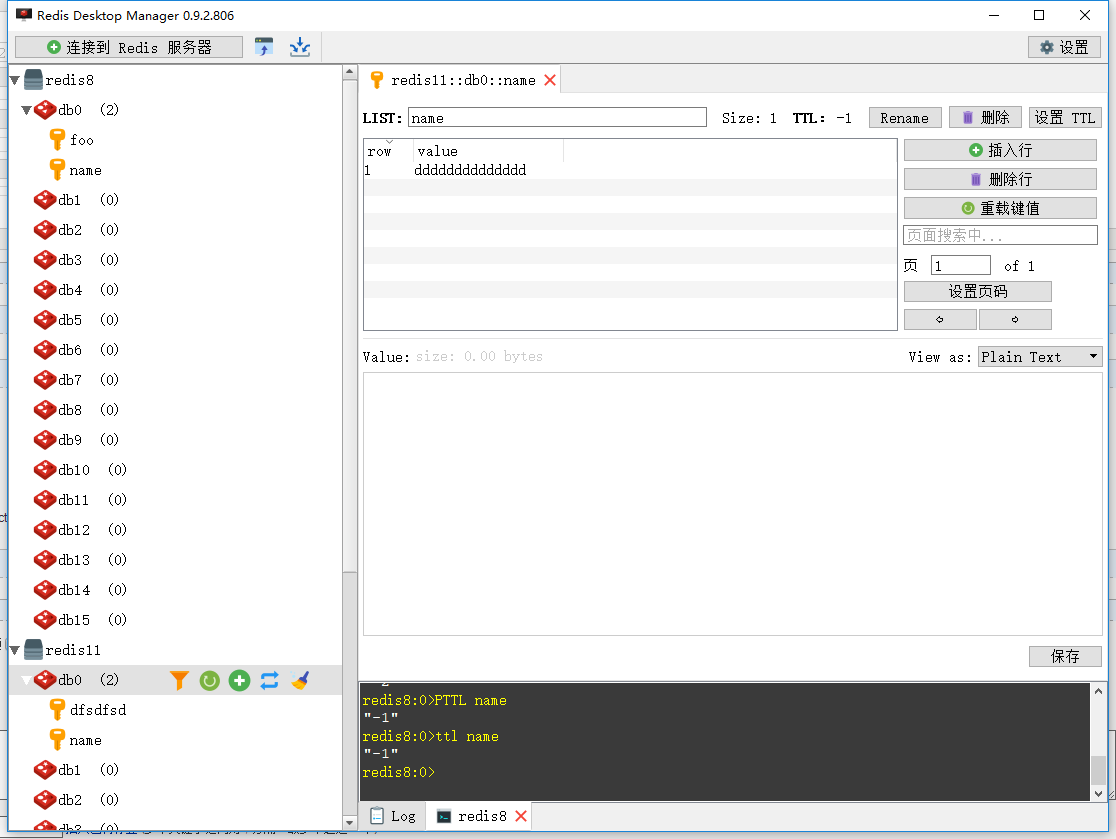Collapse the redis8 server tree
1116x839 pixels.
click(14, 80)
